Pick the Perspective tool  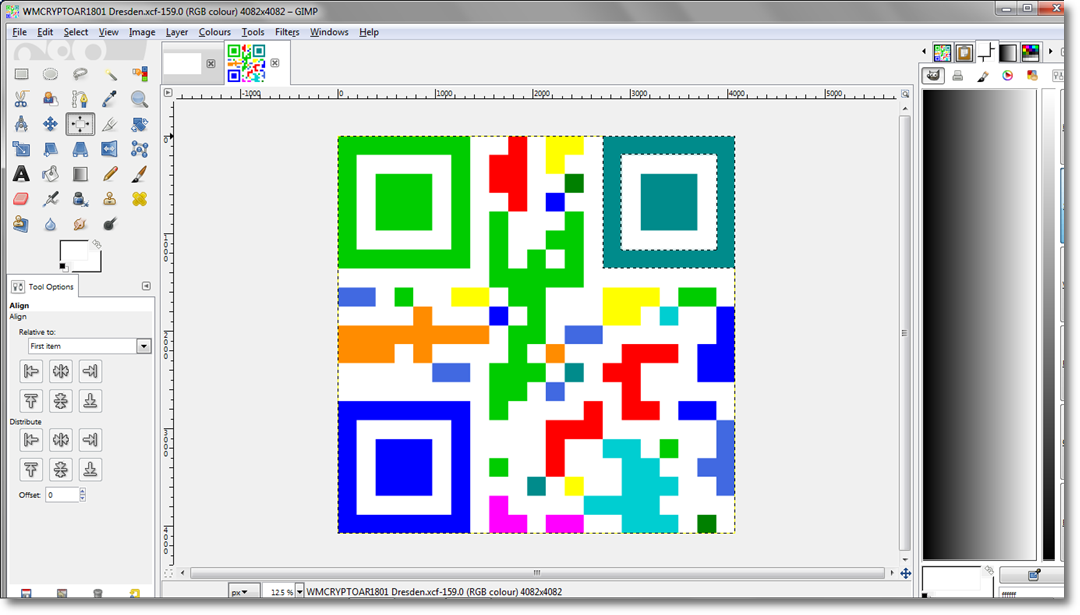click(80, 149)
